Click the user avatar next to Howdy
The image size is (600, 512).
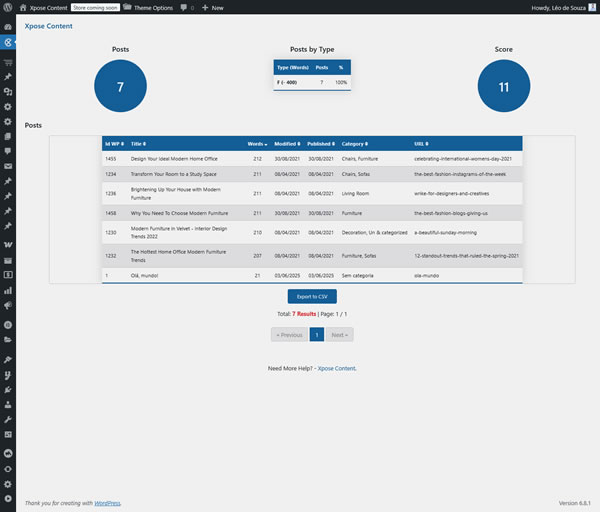pos(592,7)
